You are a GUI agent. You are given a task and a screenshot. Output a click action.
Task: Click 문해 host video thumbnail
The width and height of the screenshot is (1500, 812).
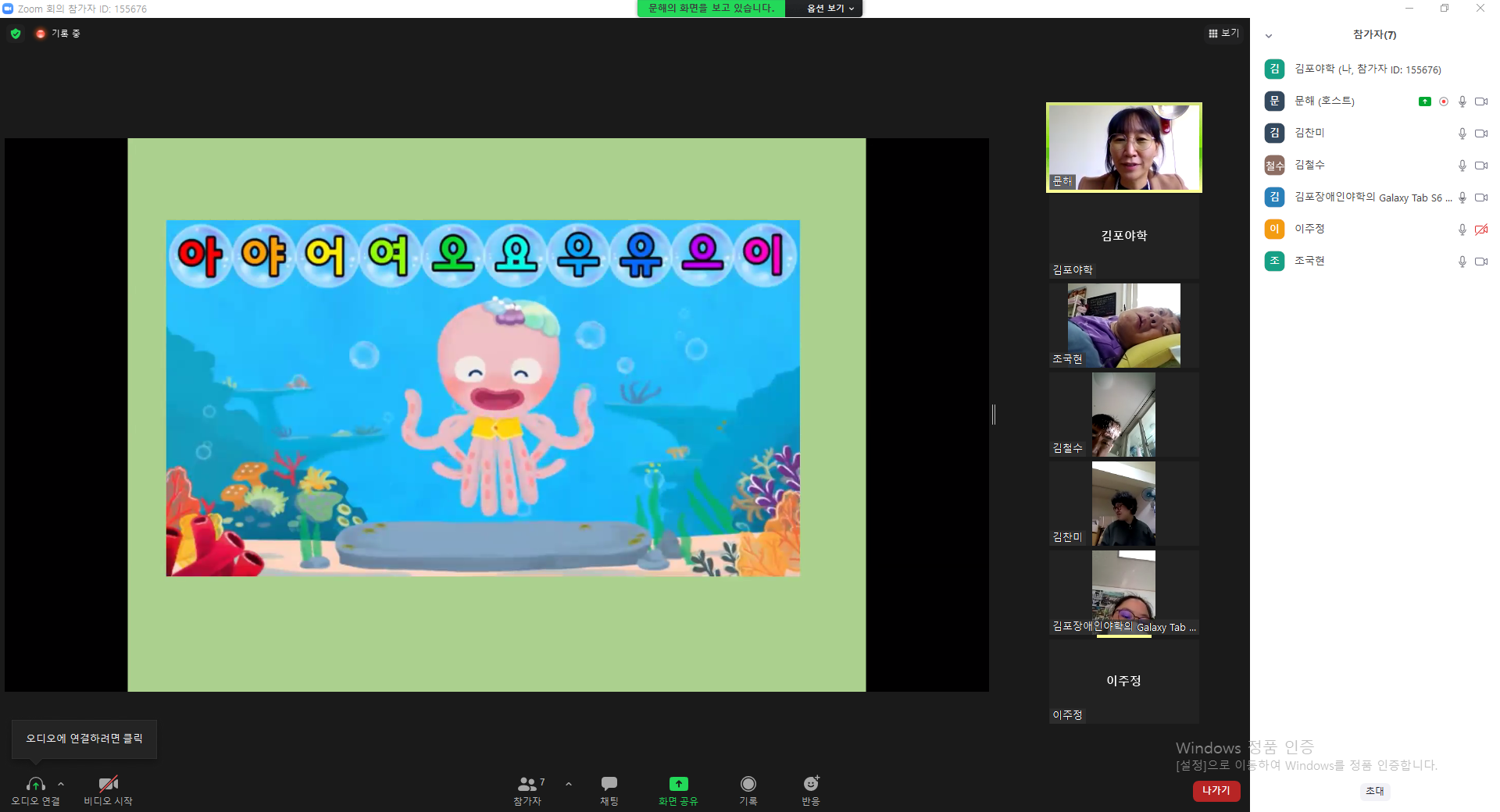1124,148
